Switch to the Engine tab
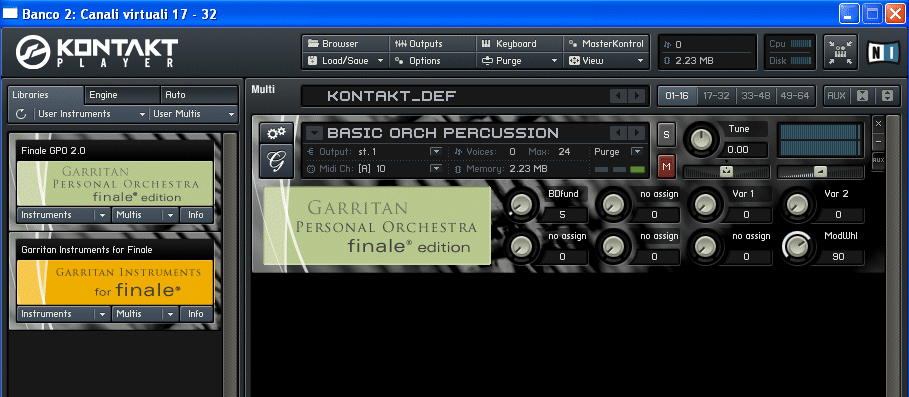 pos(122,95)
